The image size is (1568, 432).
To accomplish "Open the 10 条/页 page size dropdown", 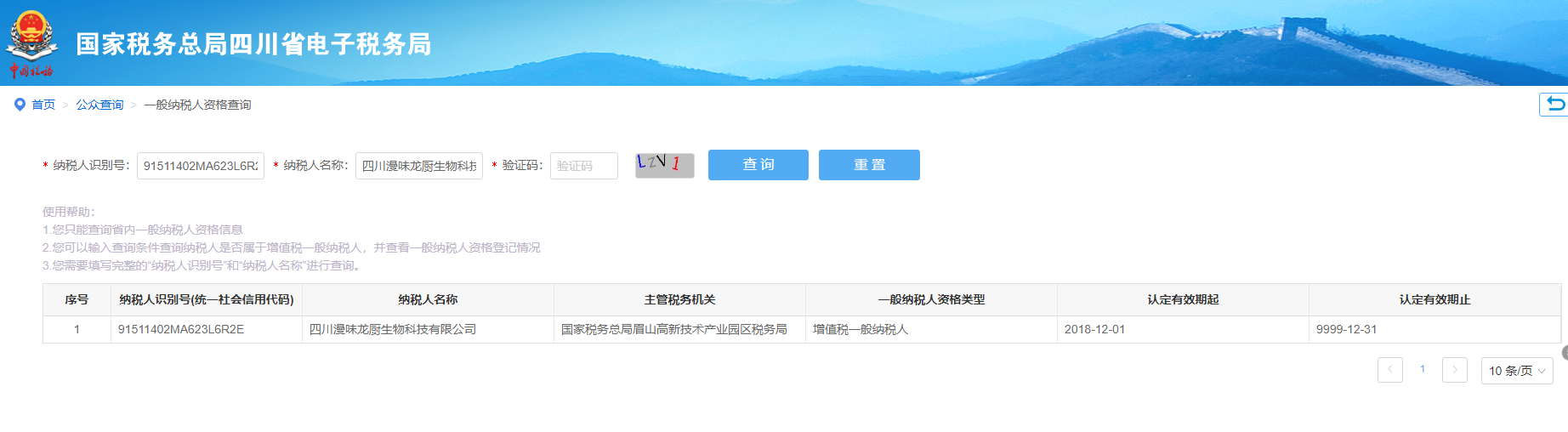I will [x=1516, y=371].
